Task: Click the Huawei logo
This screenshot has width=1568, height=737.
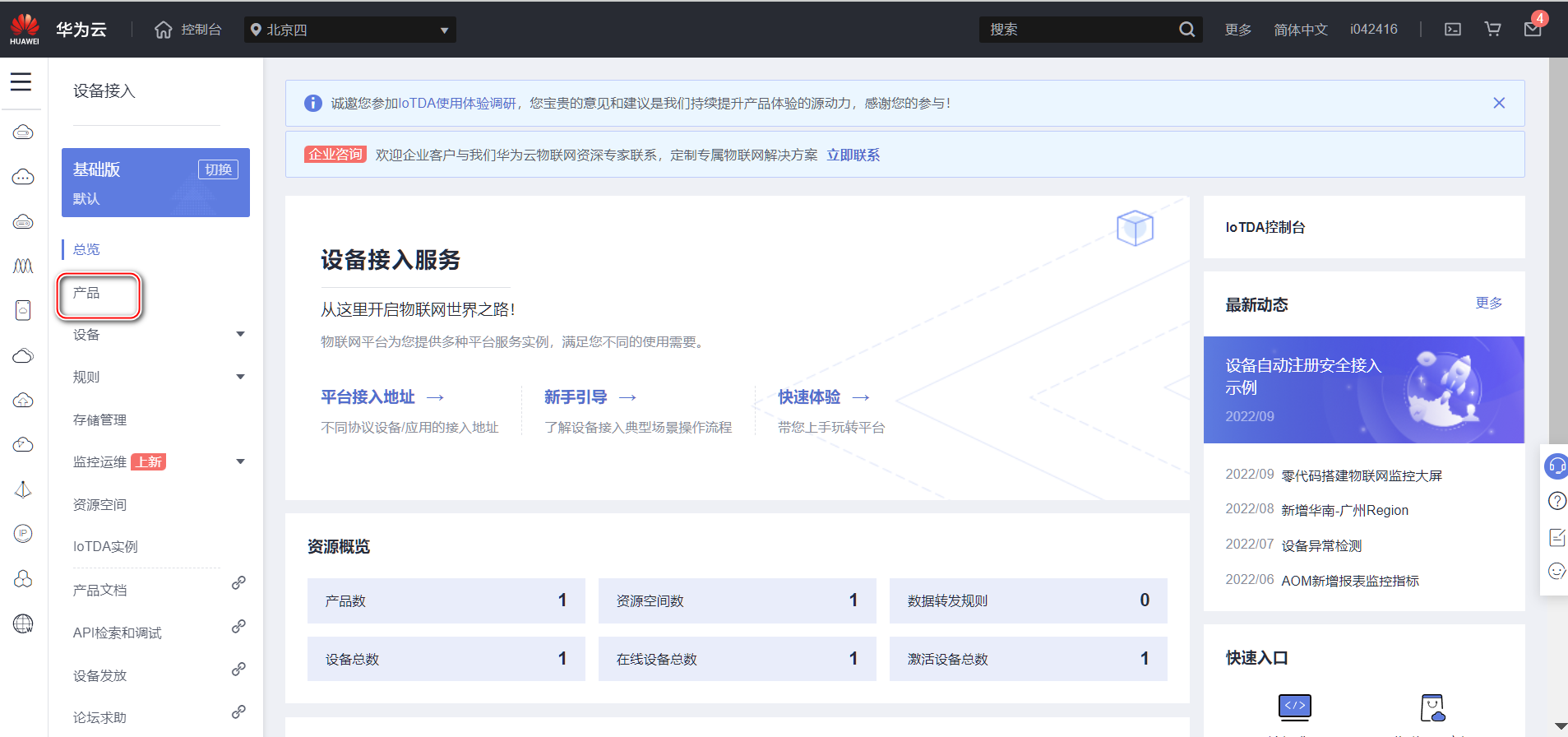Action: pos(25,29)
